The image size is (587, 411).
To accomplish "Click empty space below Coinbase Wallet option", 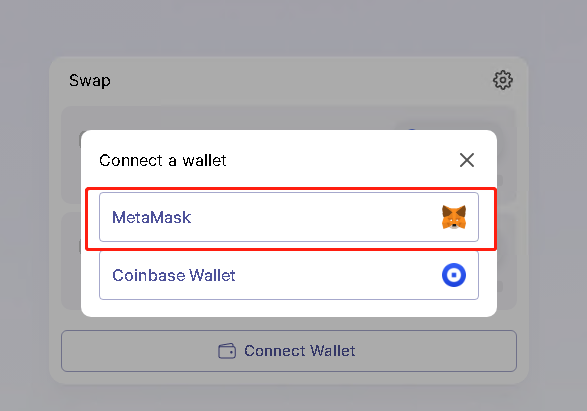I will pyautogui.click(x=289, y=308).
